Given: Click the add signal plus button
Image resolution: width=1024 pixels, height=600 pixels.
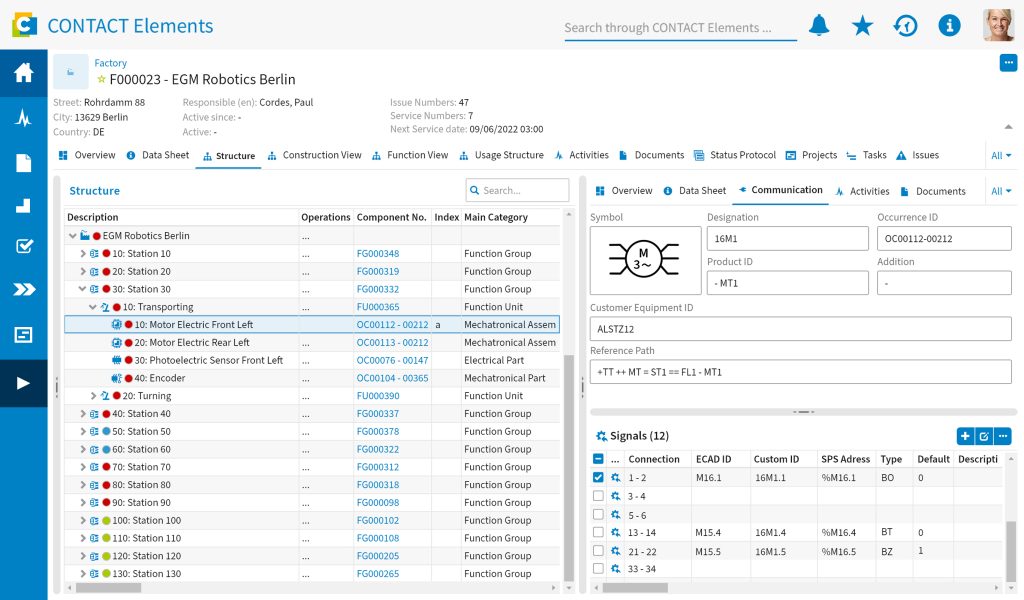Looking at the screenshot, I should (x=965, y=436).
